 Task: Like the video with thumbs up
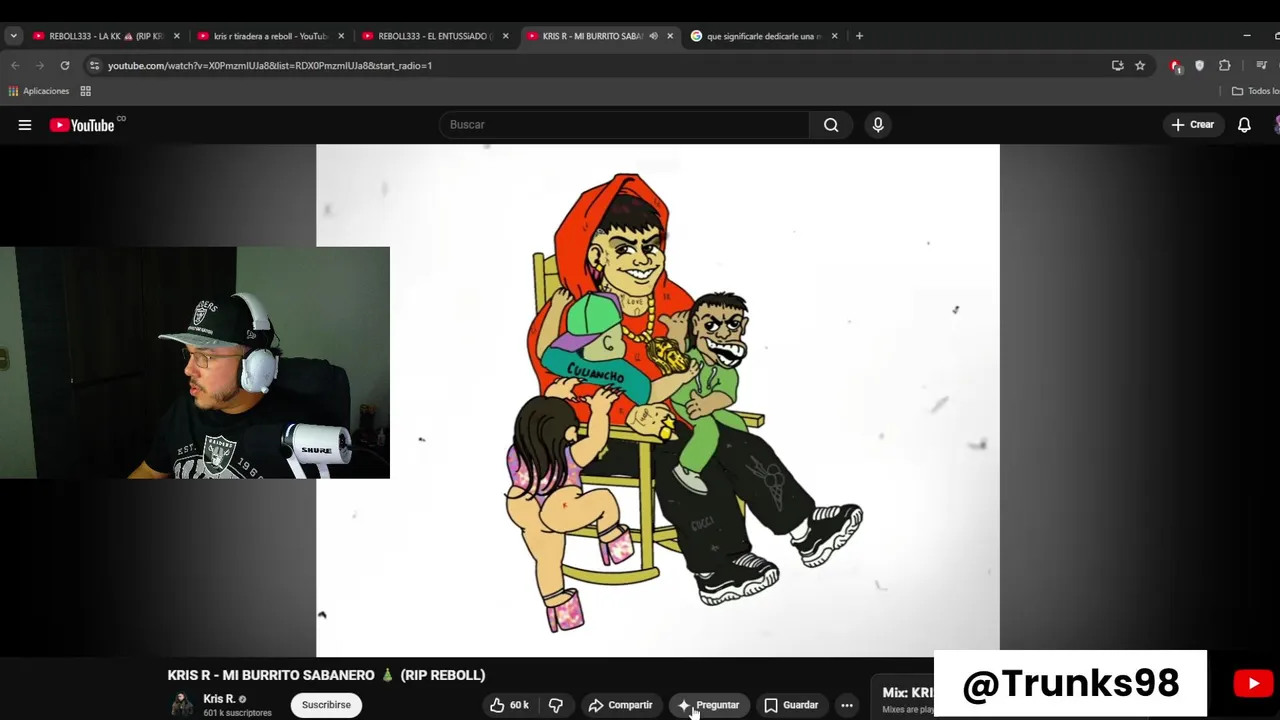click(510, 705)
